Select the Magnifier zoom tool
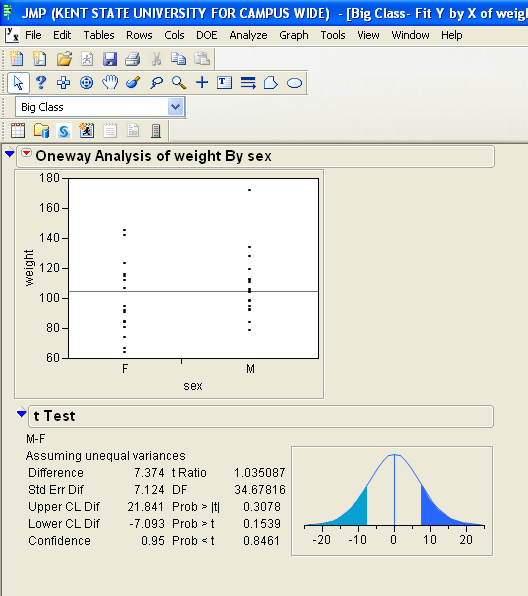This screenshot has width=528, height=596. [x=179, y=82]
